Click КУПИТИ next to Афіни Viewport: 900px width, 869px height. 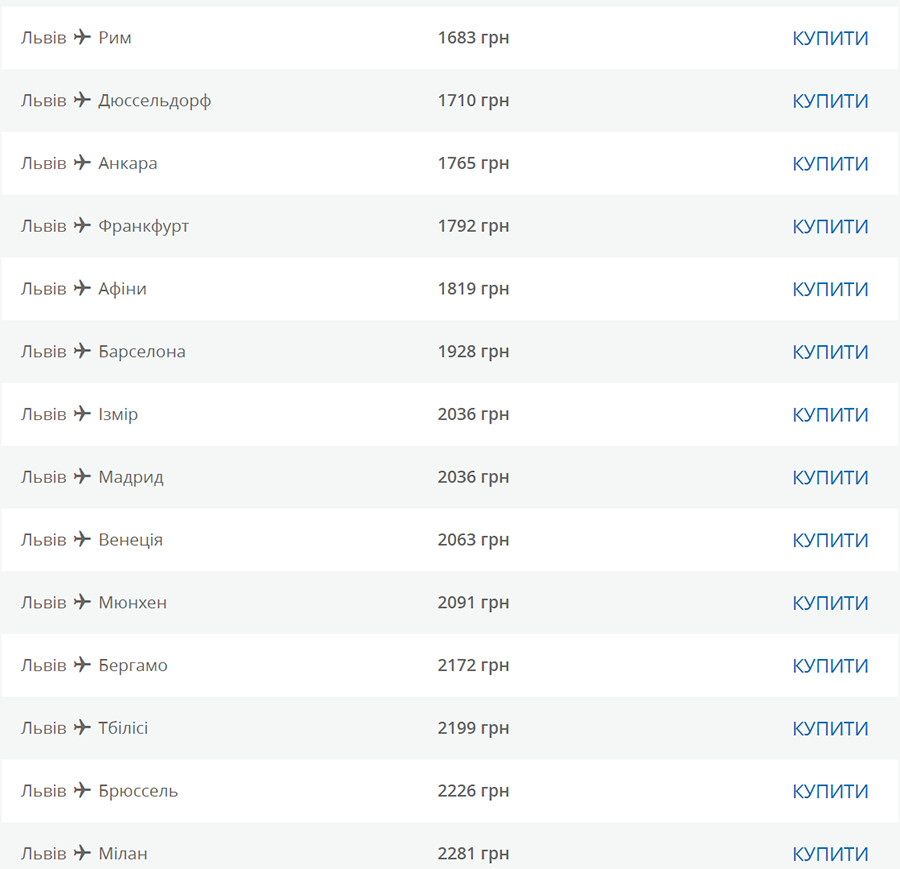(830, 289)
